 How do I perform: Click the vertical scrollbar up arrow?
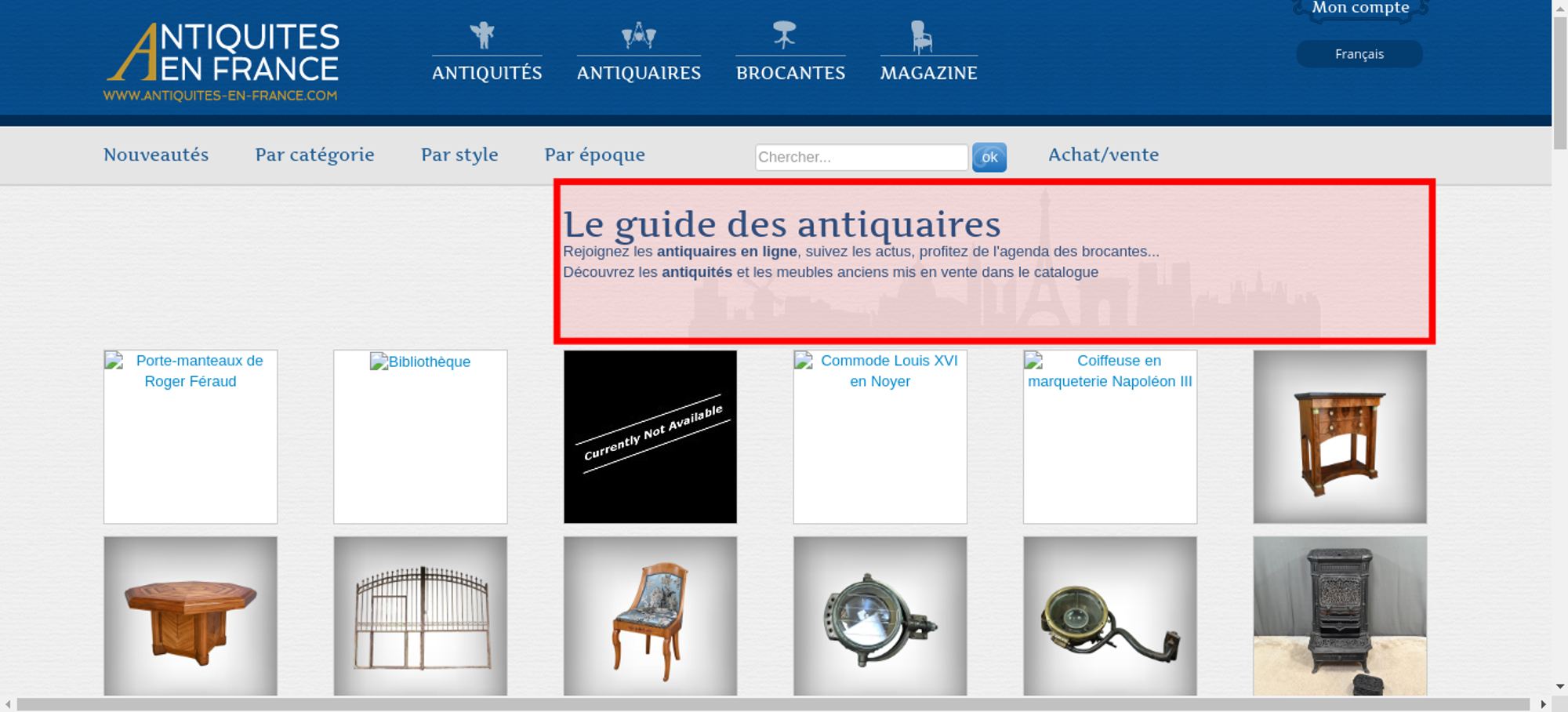tap(1560, 6)
